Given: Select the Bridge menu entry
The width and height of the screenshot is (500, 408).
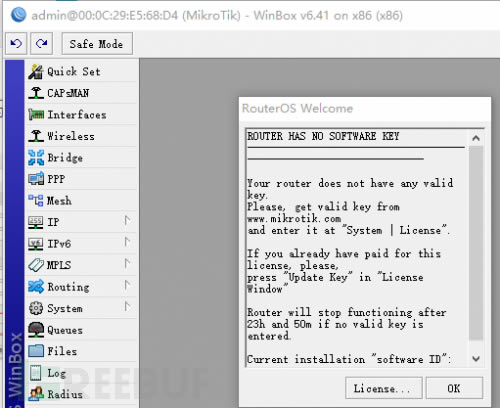Looking at the screenshot, I should tap(82, 158).
